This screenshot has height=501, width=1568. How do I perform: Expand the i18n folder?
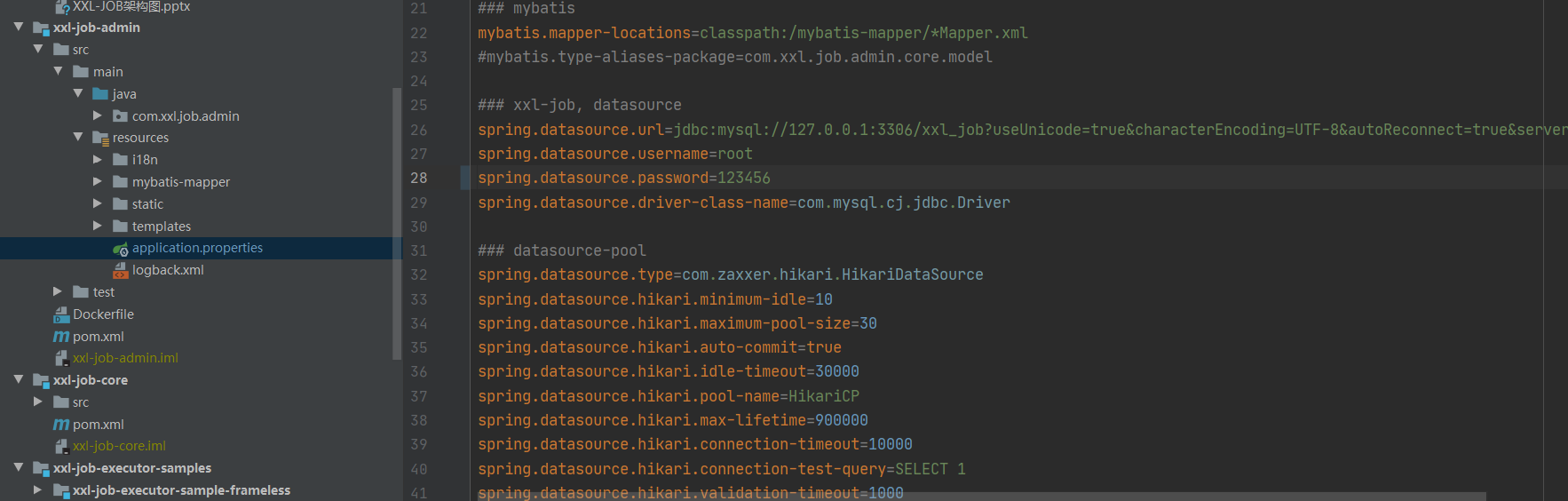[98, 159]
